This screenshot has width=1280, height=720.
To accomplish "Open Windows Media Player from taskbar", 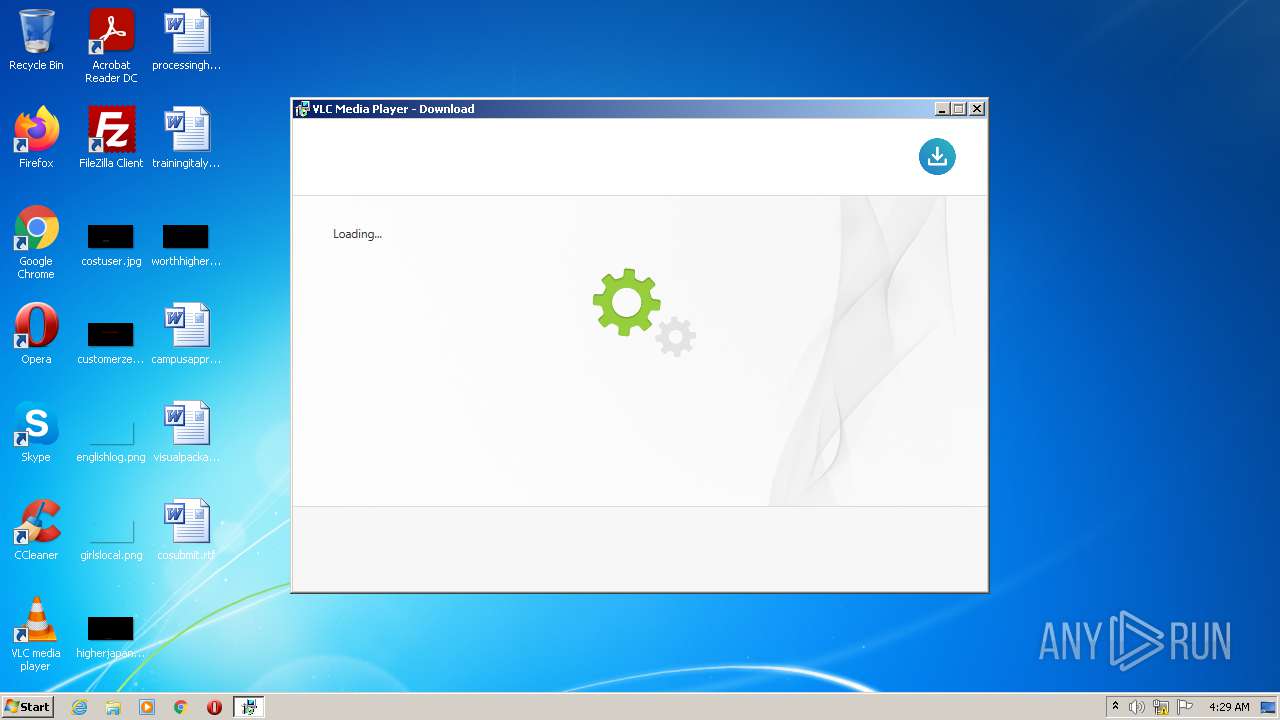I will pos(147,707).
